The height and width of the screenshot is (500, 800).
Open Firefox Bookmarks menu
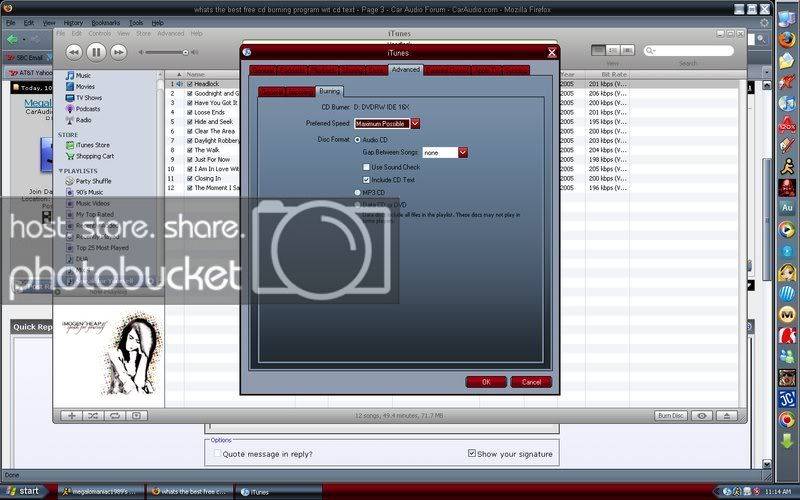[x=106, y=23]
